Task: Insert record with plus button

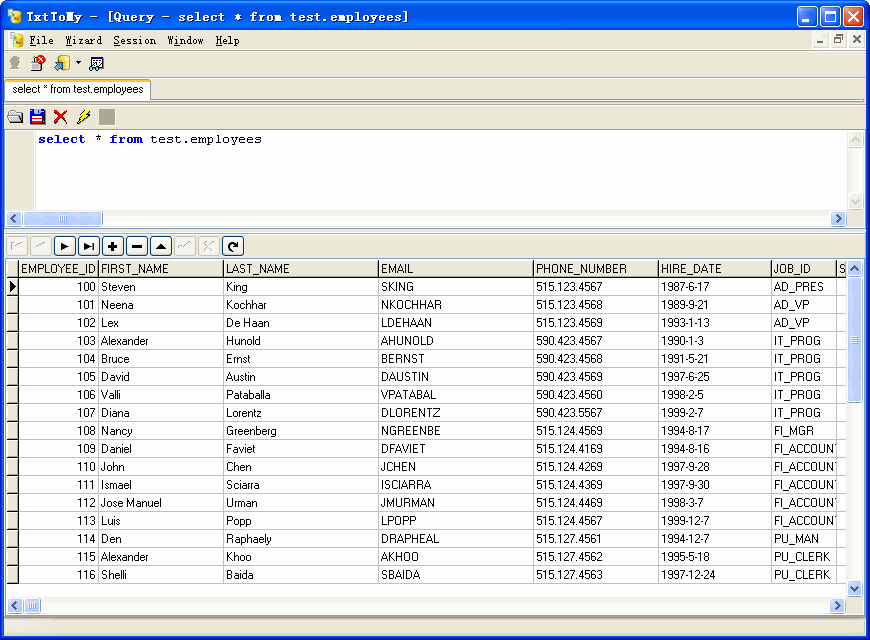Action: (x=113, y=246)
